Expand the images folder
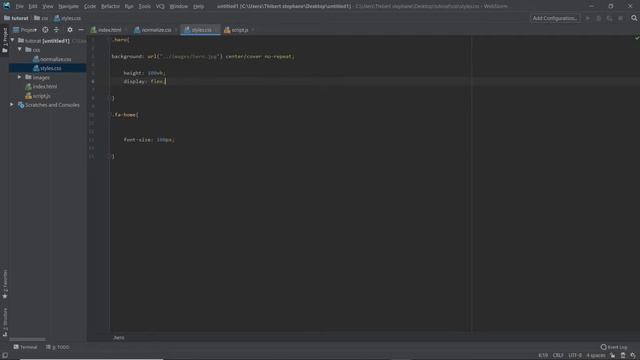Image resolution: width=640 pixels, height=360 pixels. pos(20,77)
